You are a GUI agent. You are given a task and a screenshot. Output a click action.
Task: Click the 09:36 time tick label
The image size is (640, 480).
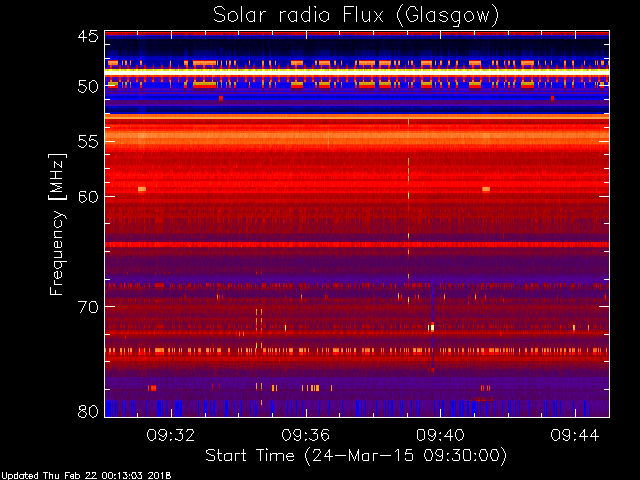[305, 435]
